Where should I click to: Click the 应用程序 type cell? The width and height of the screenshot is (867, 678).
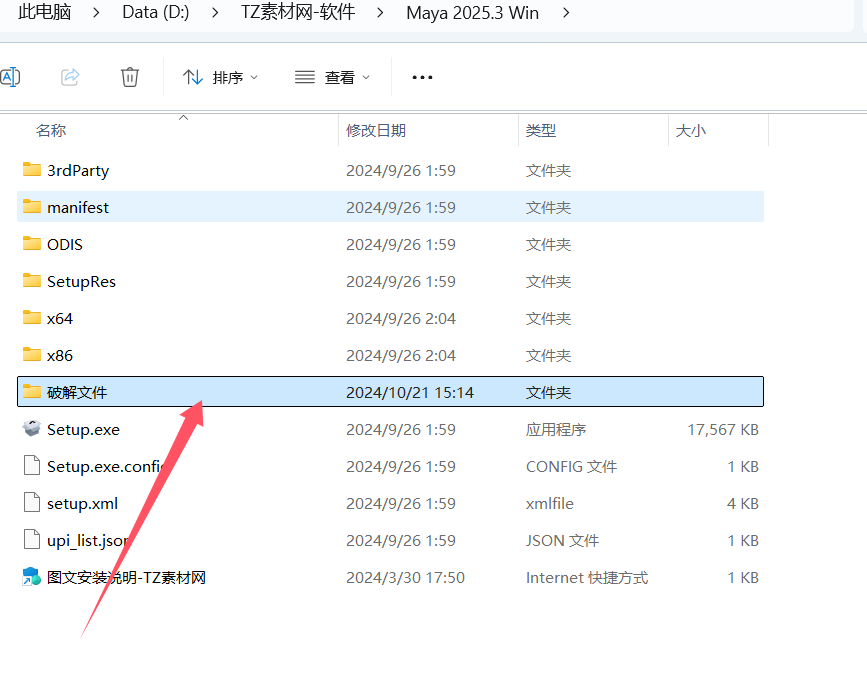pos(556,430)
